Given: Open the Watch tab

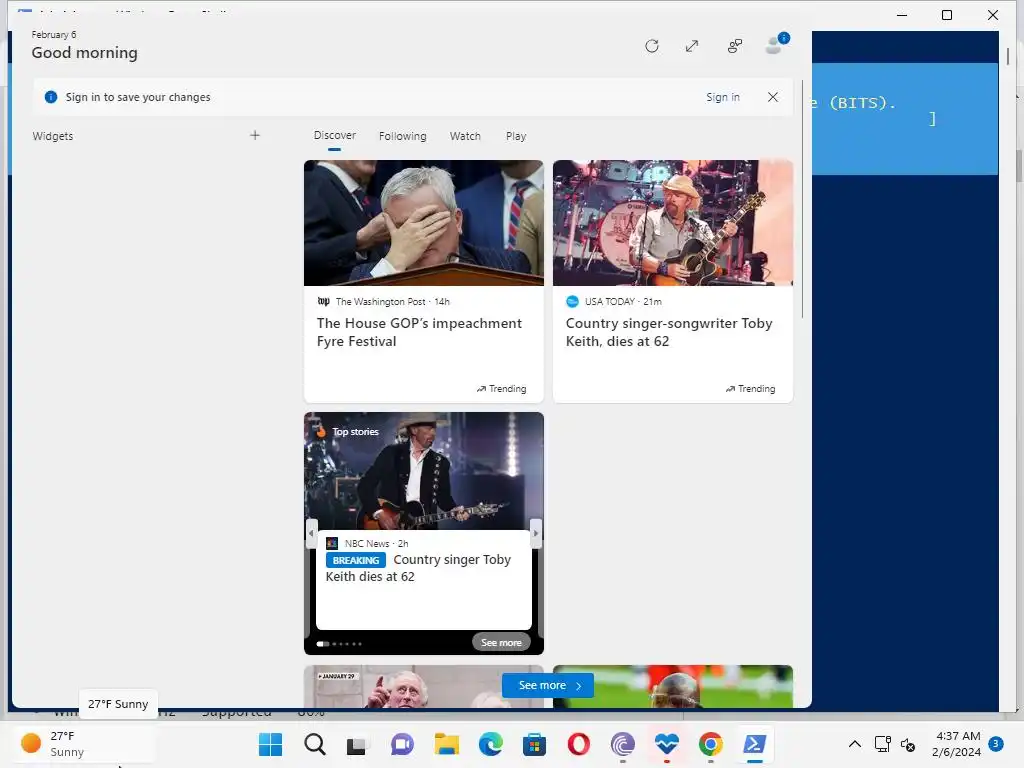Looking at the screenshot, I should tap(465, 136).
